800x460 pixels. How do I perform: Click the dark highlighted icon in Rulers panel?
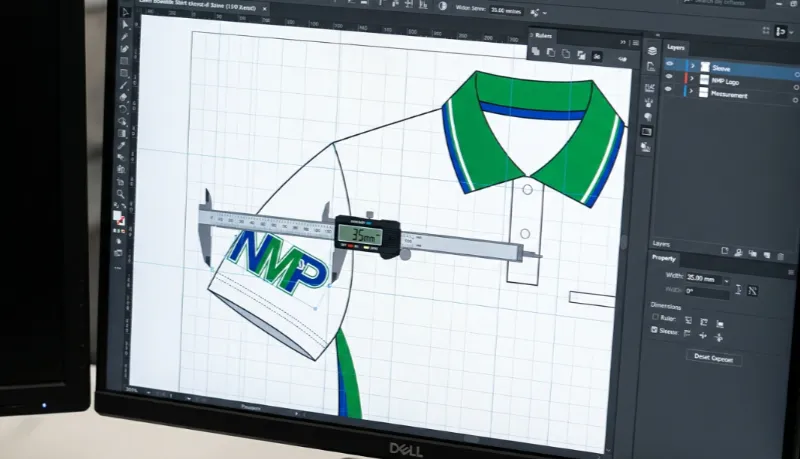(597, 57)
